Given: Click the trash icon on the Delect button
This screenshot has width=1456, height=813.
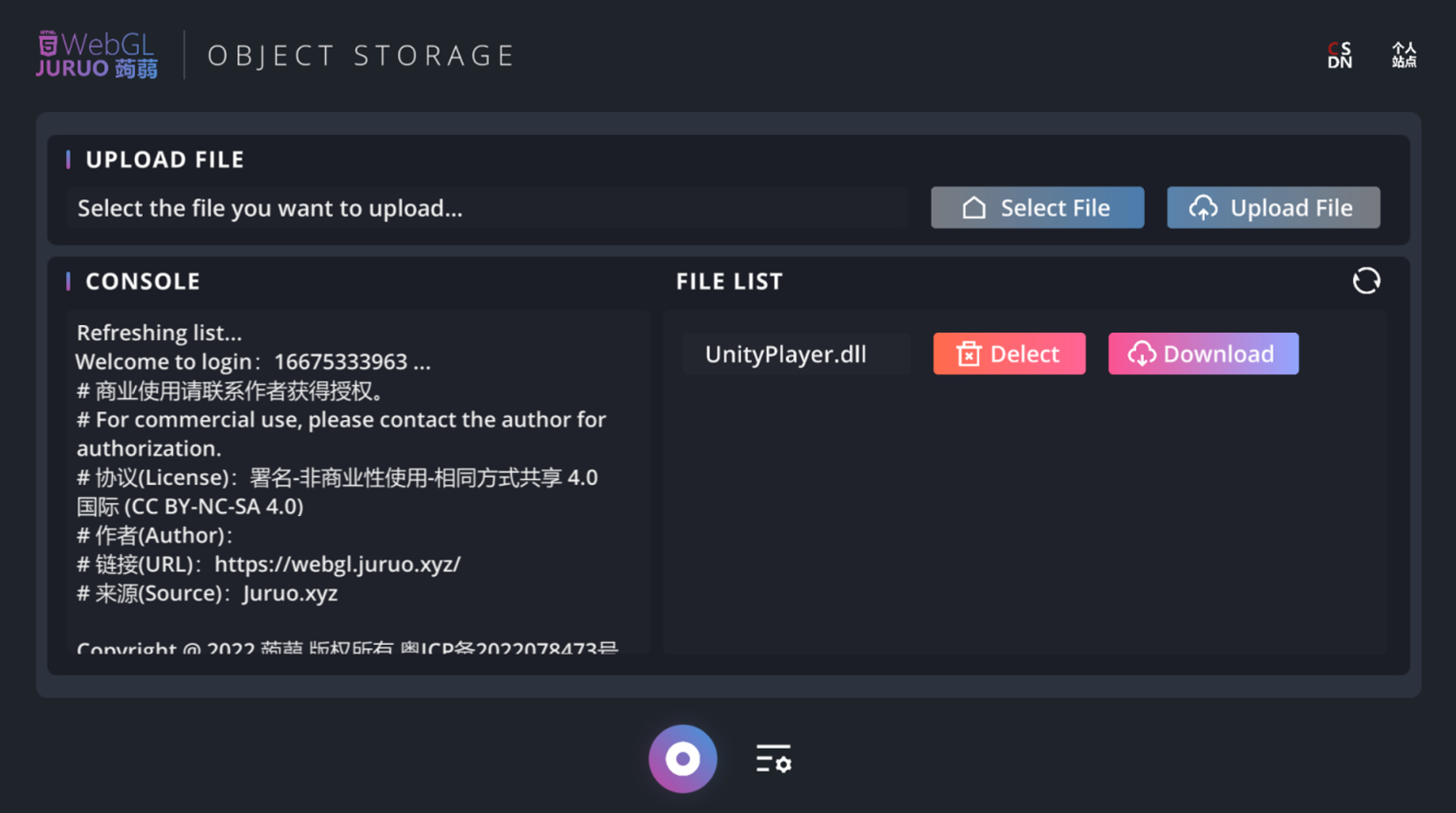Looking at the screenshot, I should (x=969, y=353).
